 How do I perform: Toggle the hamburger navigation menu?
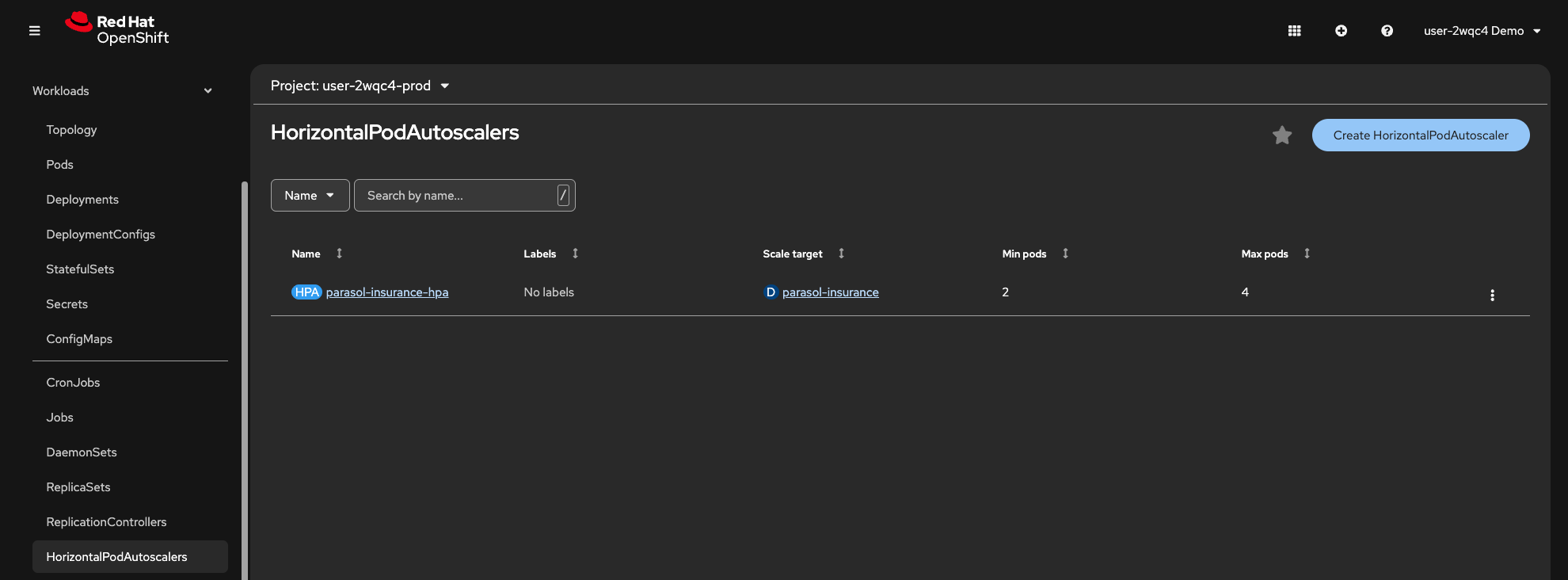34,31
